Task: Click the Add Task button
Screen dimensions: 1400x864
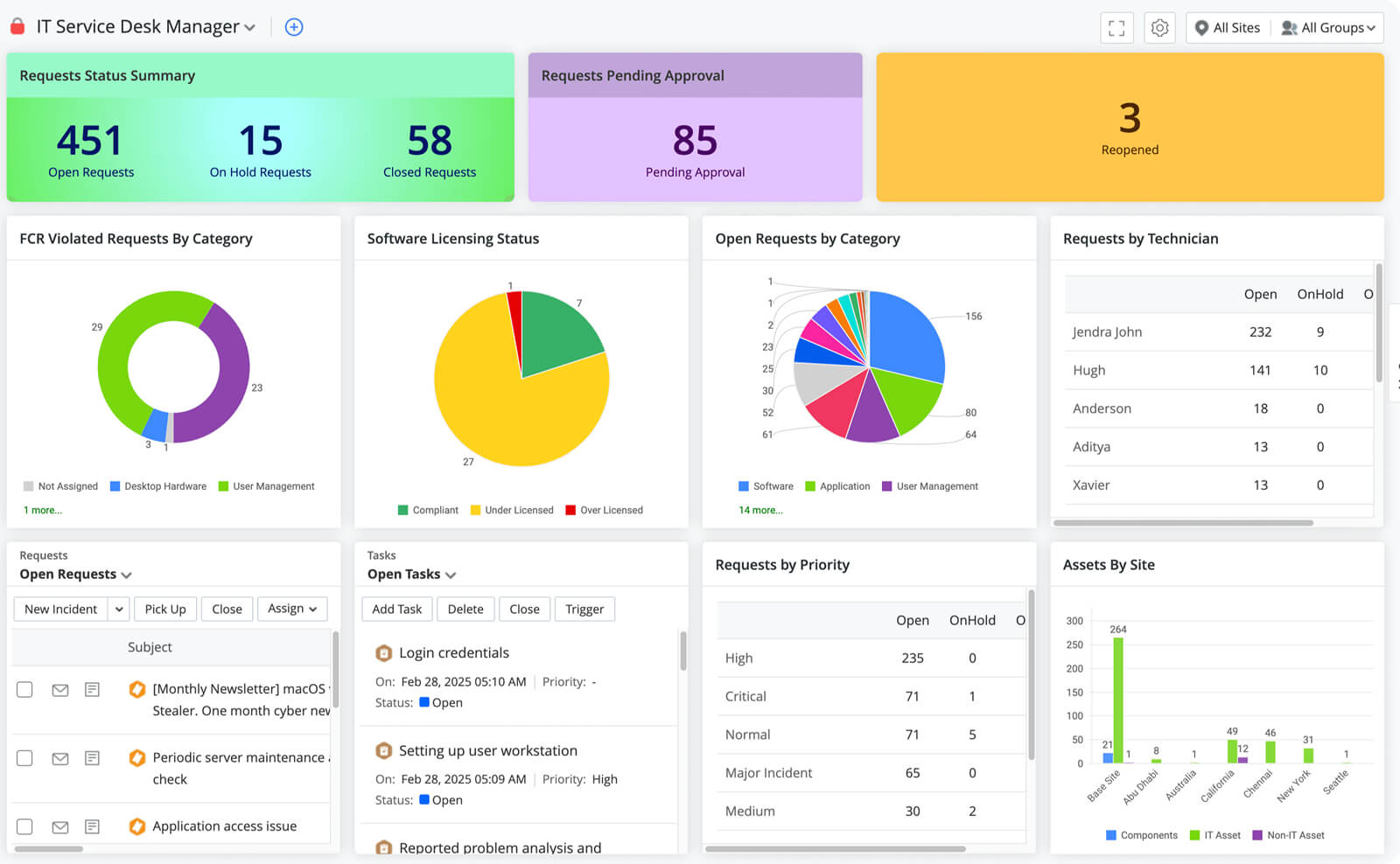Action: (x=396, y=609)
